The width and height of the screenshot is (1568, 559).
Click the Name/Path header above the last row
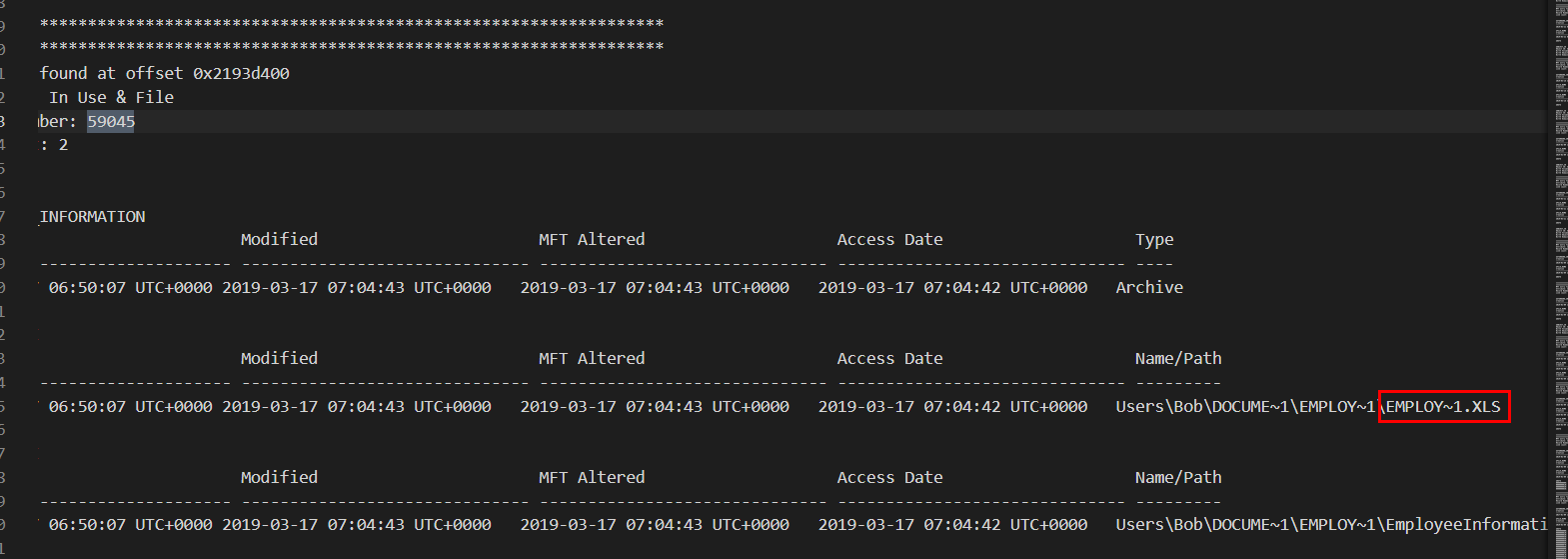(1178, 477)
